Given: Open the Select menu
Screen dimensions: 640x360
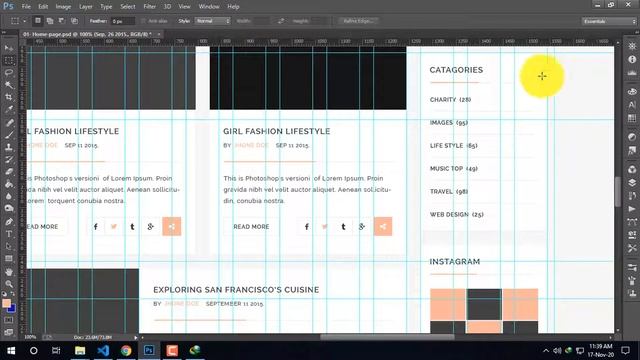Looking at the screenshot, I should 127,7.
